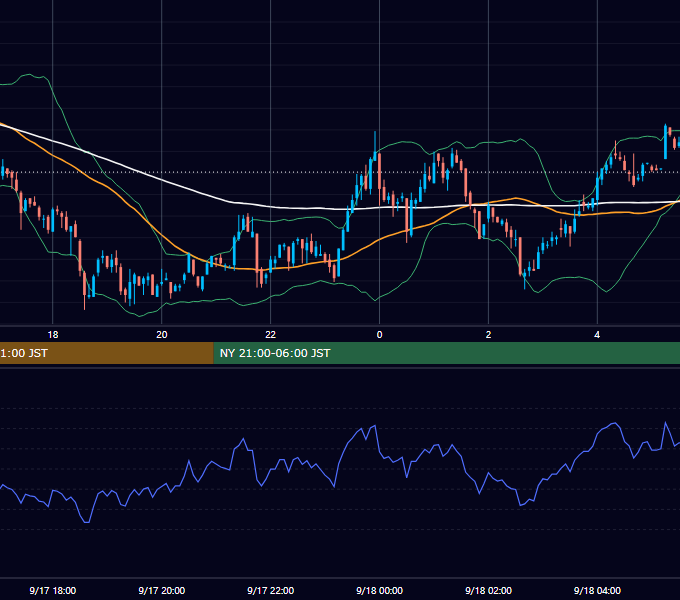
Task: Click the orange session bar ending 1:00 JST
Action: [x=107, y=353]
